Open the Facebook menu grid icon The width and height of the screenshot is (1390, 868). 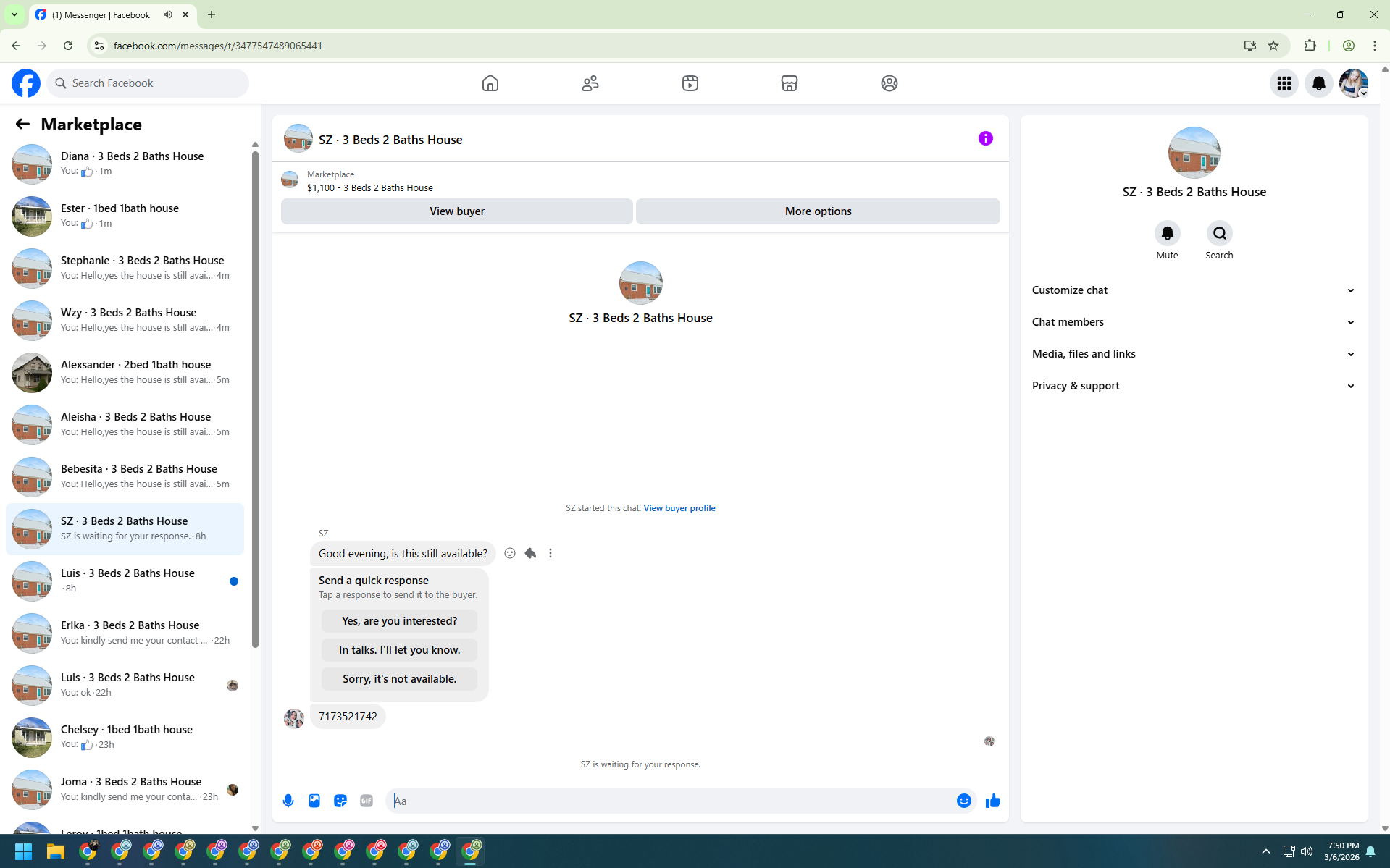click(1284, 83)
